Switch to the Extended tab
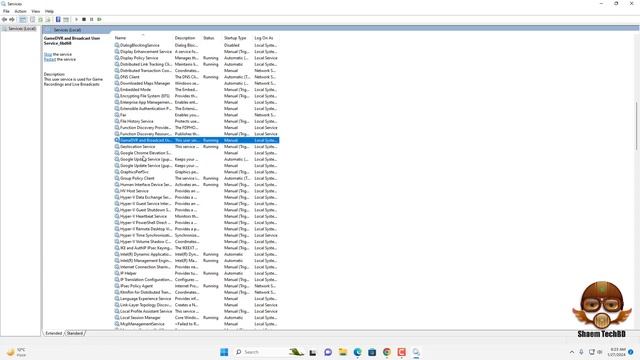This screenshot has height=360, width=640. tap(54, 333)
